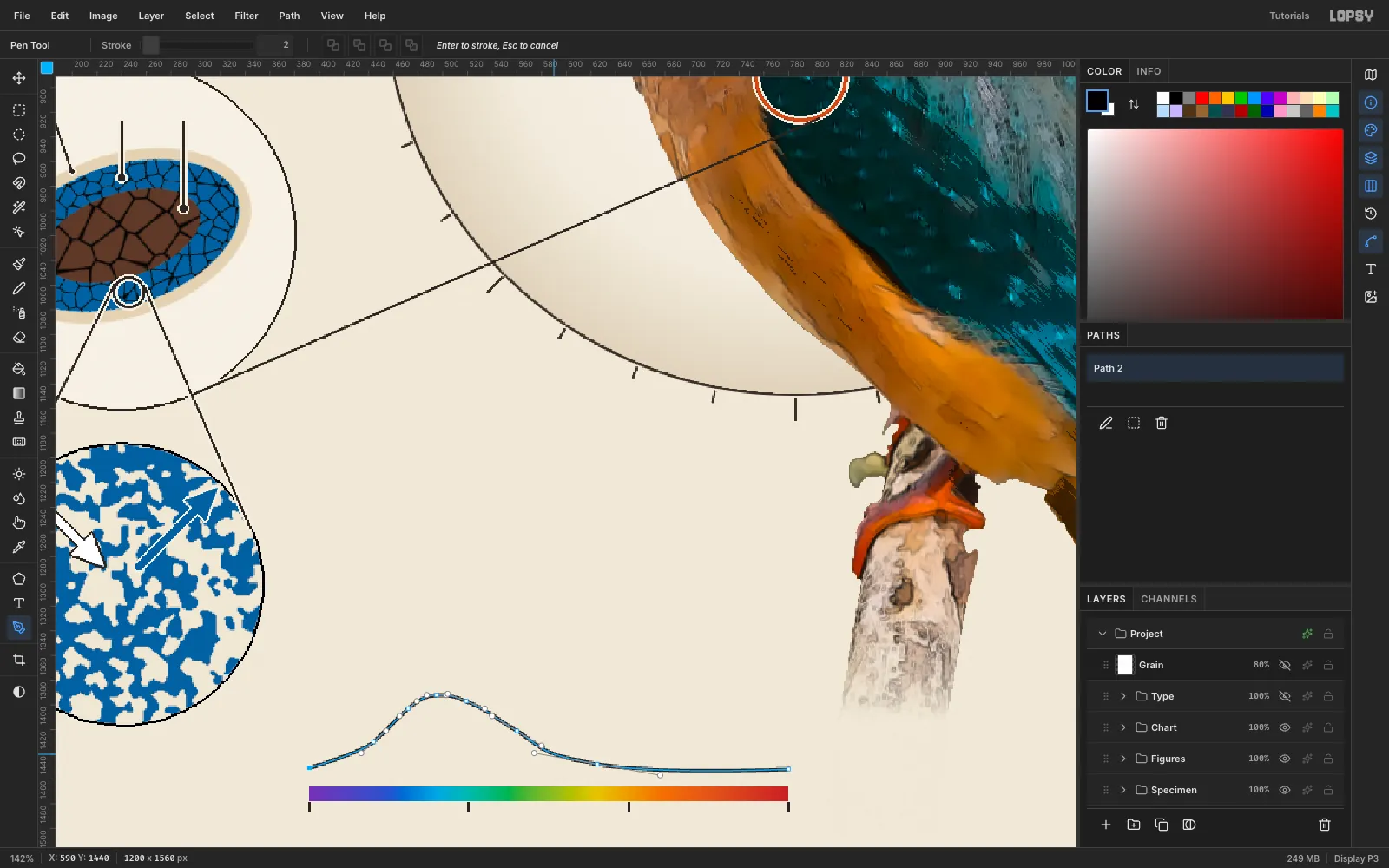1389x868 pixels.
Task: Create a new layer group folder
Action: (1134, 825)
